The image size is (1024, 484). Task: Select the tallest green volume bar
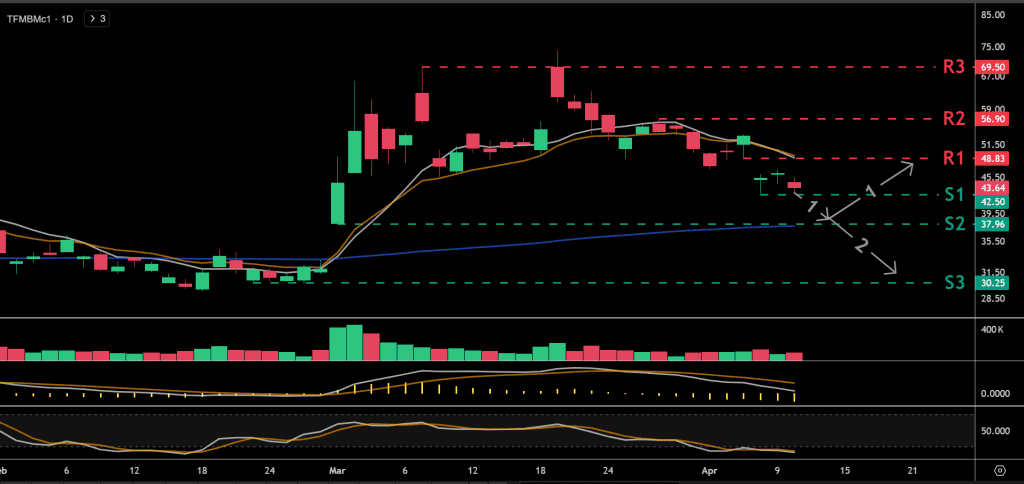(x=355, y=342)
